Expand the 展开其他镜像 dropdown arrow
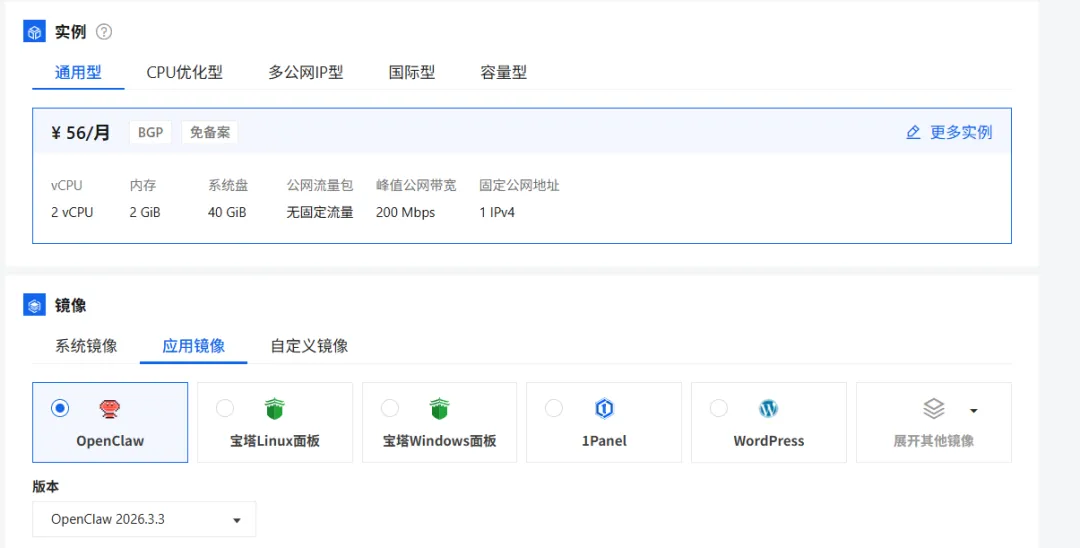This screenshot has width=1080, height=548. tap(973, 411)
